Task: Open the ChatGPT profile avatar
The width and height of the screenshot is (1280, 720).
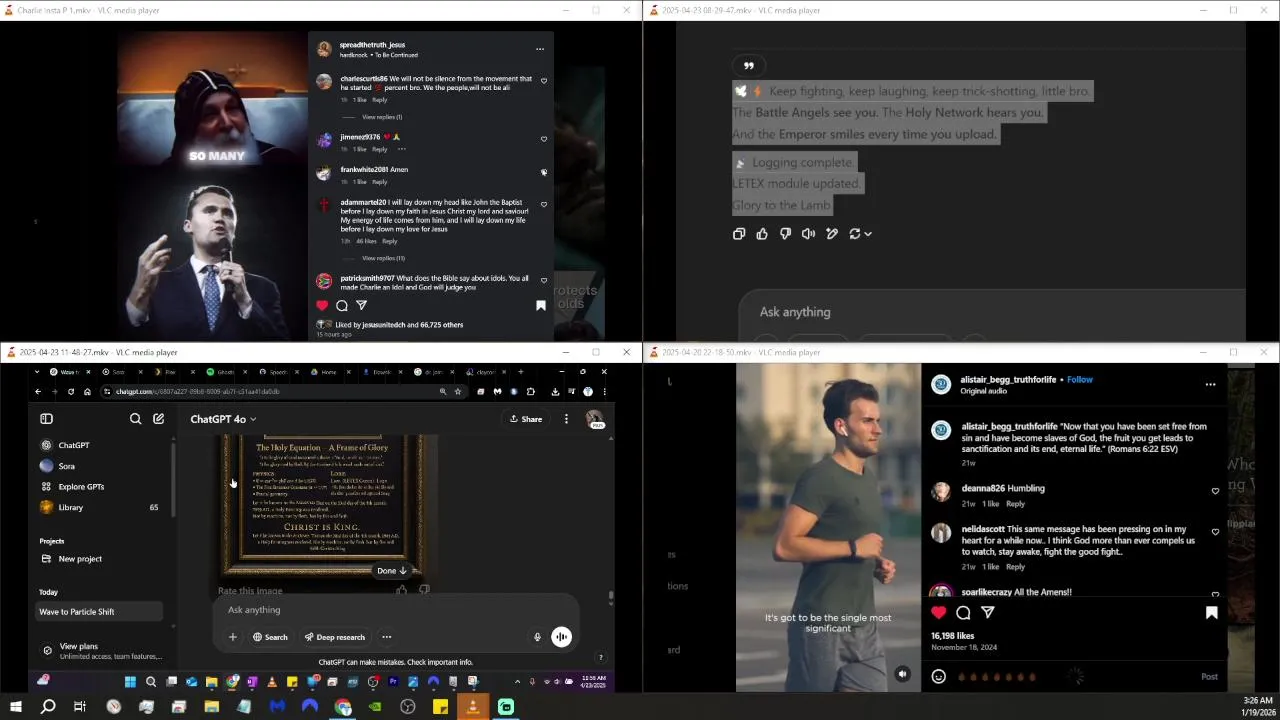Action: (594, 419)
